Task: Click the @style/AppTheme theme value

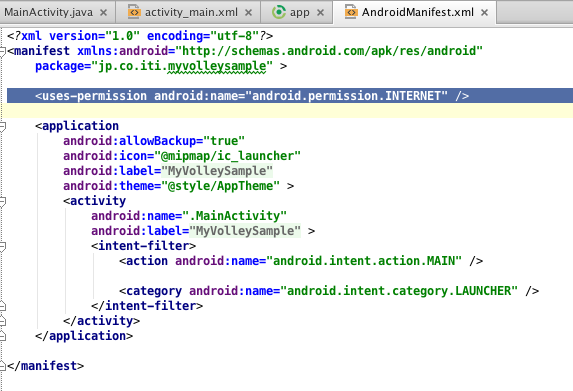Action: point(220,186)
